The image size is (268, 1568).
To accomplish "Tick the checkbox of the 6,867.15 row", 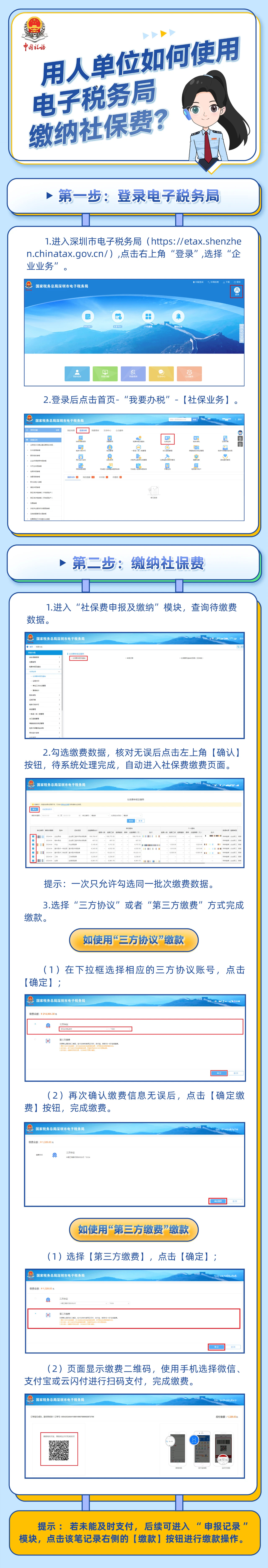I will coord(33,861).
